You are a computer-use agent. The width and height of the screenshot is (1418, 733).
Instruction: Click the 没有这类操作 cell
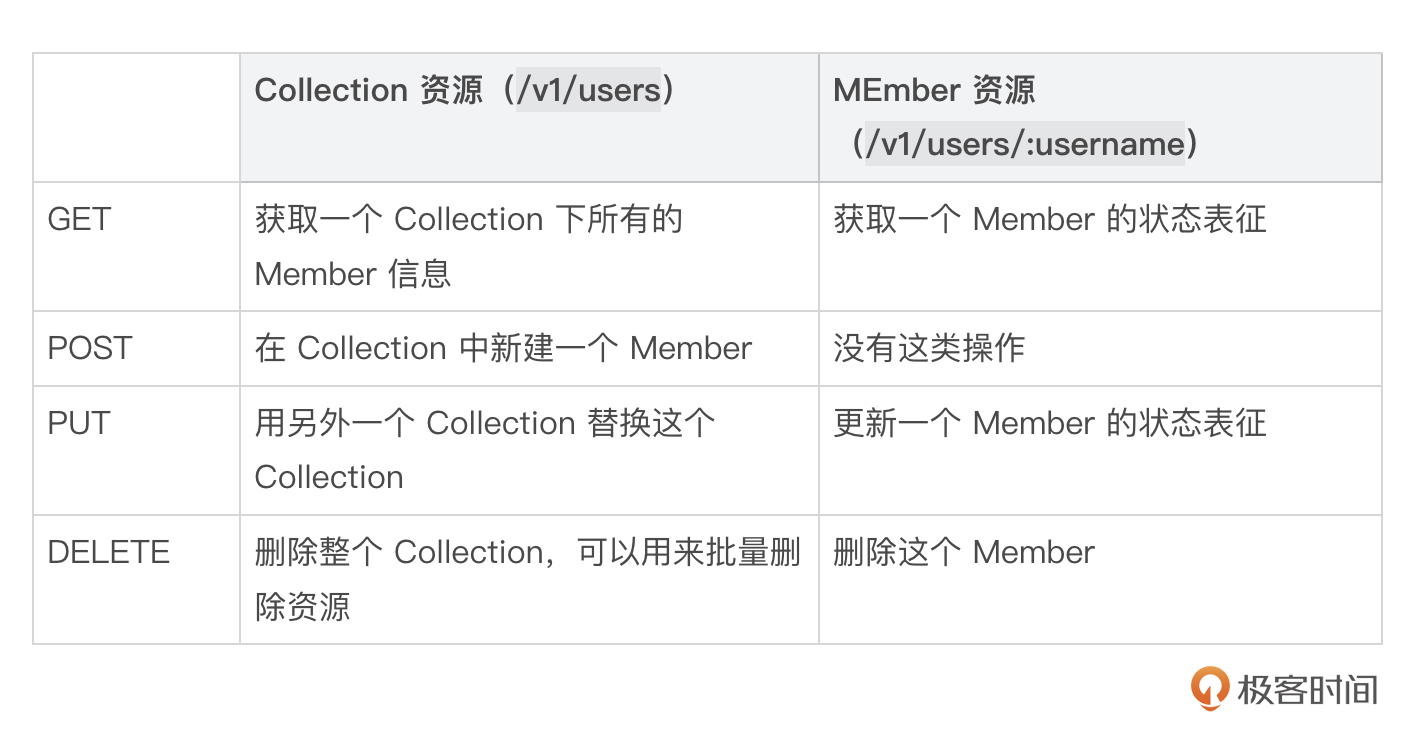tap(929, 348)
